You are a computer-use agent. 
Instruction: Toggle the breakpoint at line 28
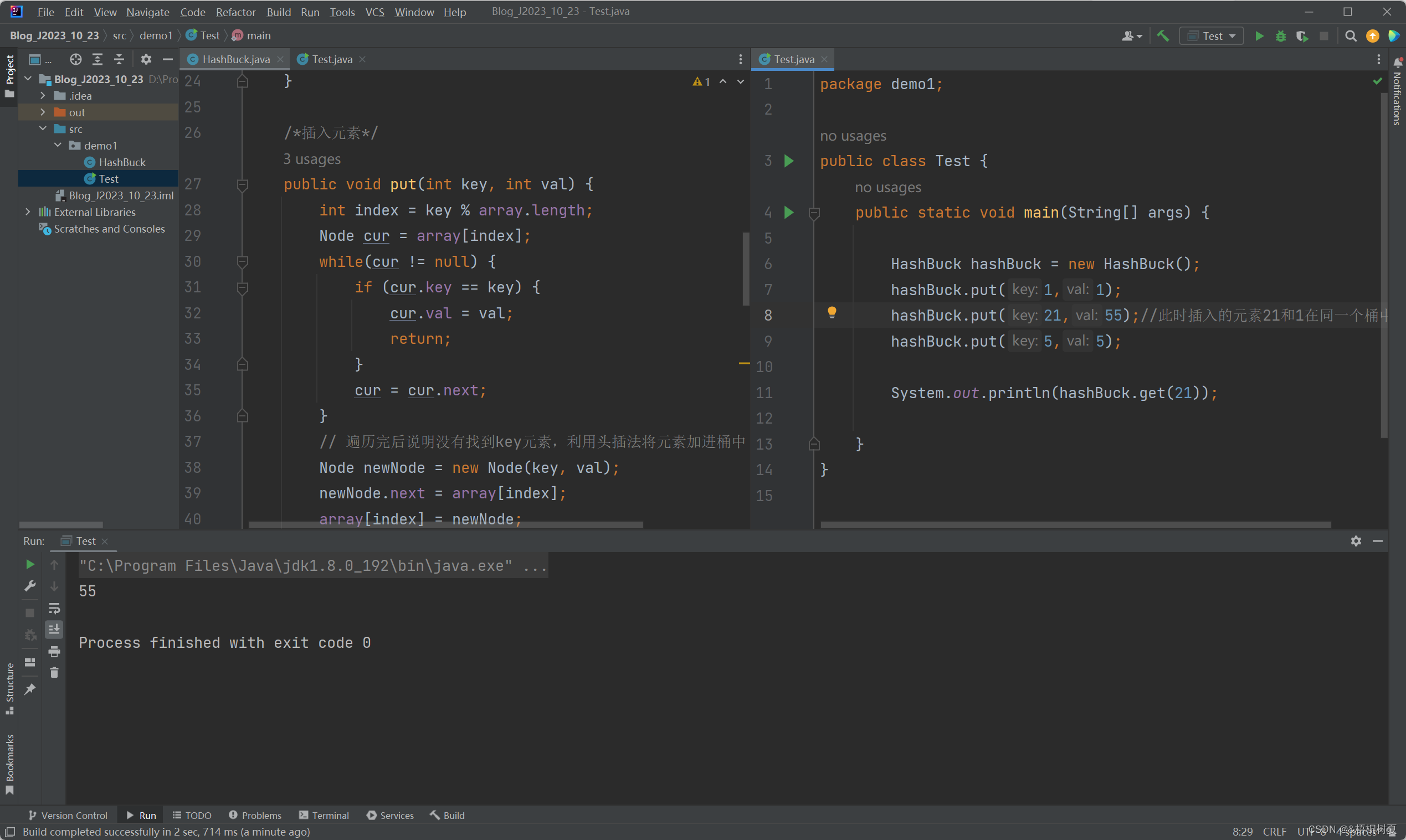tap(223, 210)
